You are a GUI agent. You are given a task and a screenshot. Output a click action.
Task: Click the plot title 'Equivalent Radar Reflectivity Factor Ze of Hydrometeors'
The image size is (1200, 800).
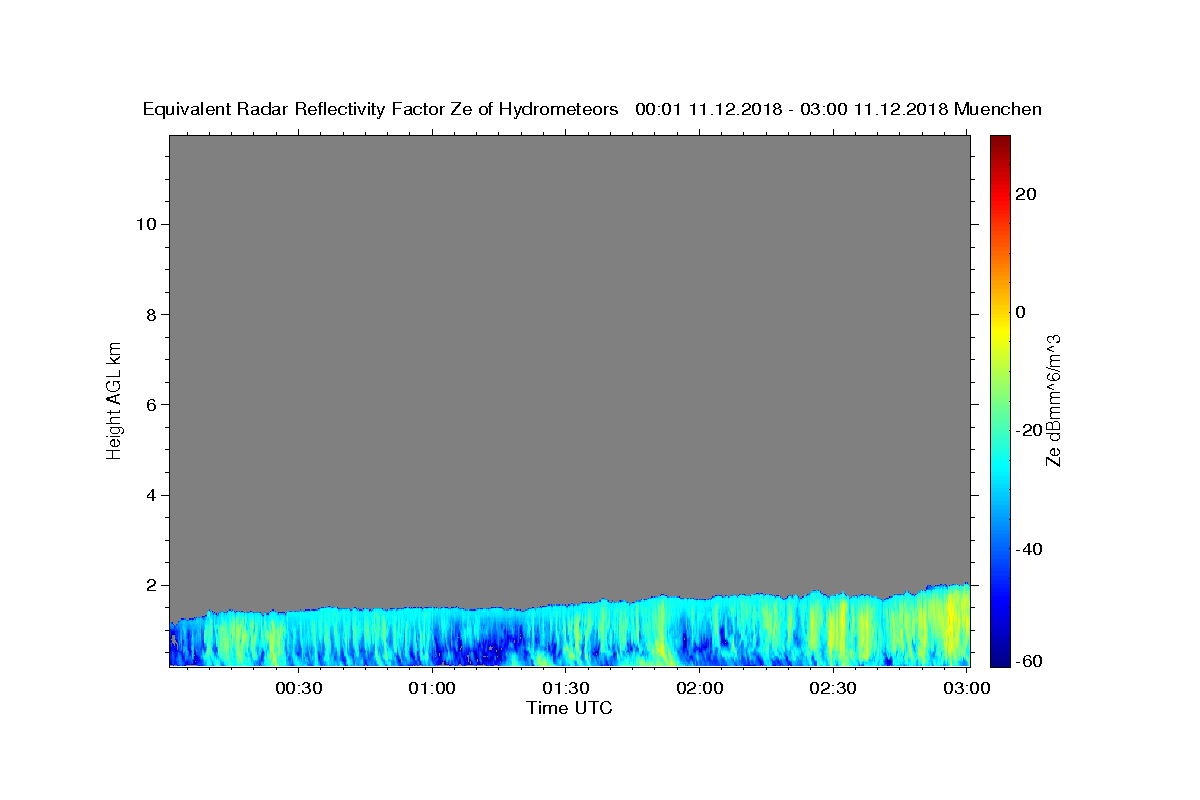380,110
